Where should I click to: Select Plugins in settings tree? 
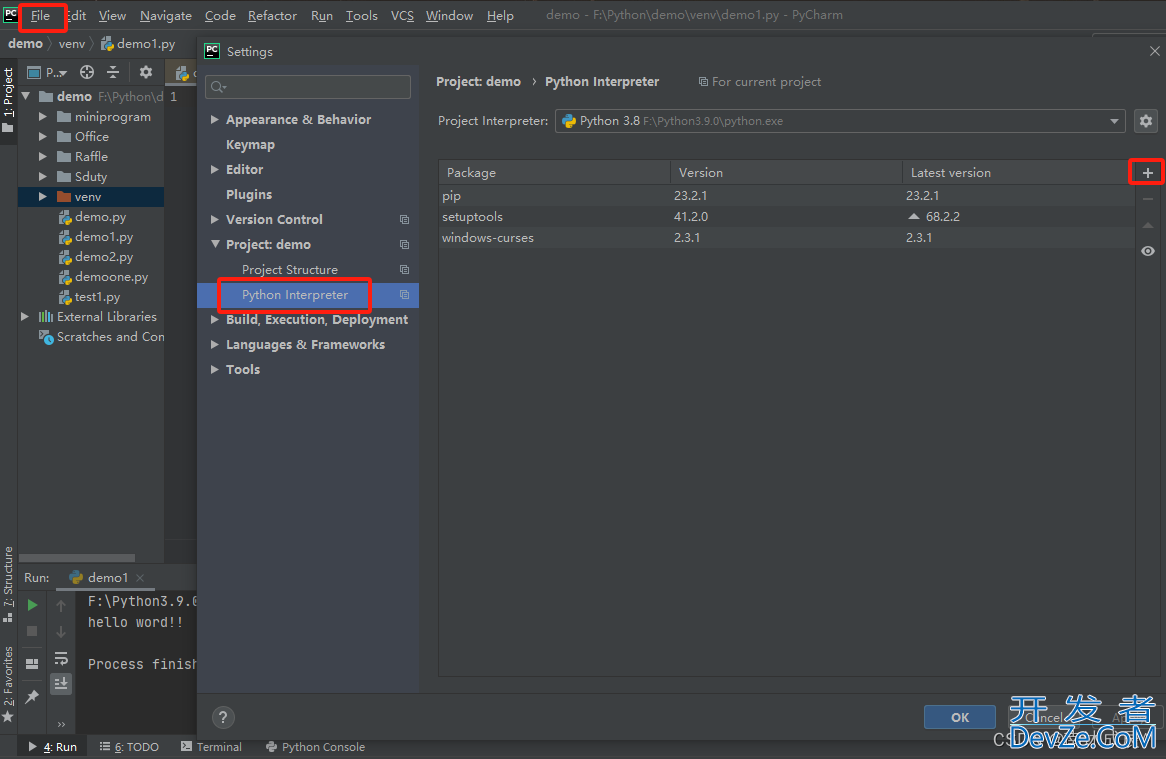[249, 195]
